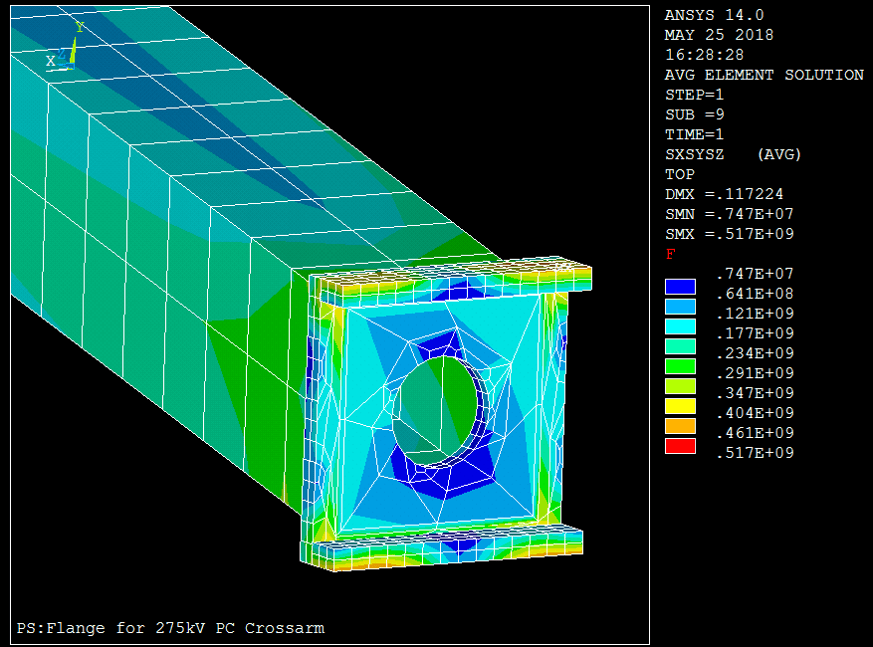This screenshot has height=647, width=873.
Task: Click the TIME=1 label in legend
Action: point(695,134)
